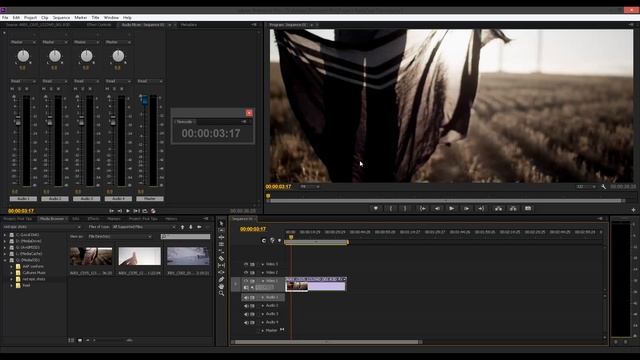
Task: Switch to the Metadata tab
Action: click(x=189, y=25)
